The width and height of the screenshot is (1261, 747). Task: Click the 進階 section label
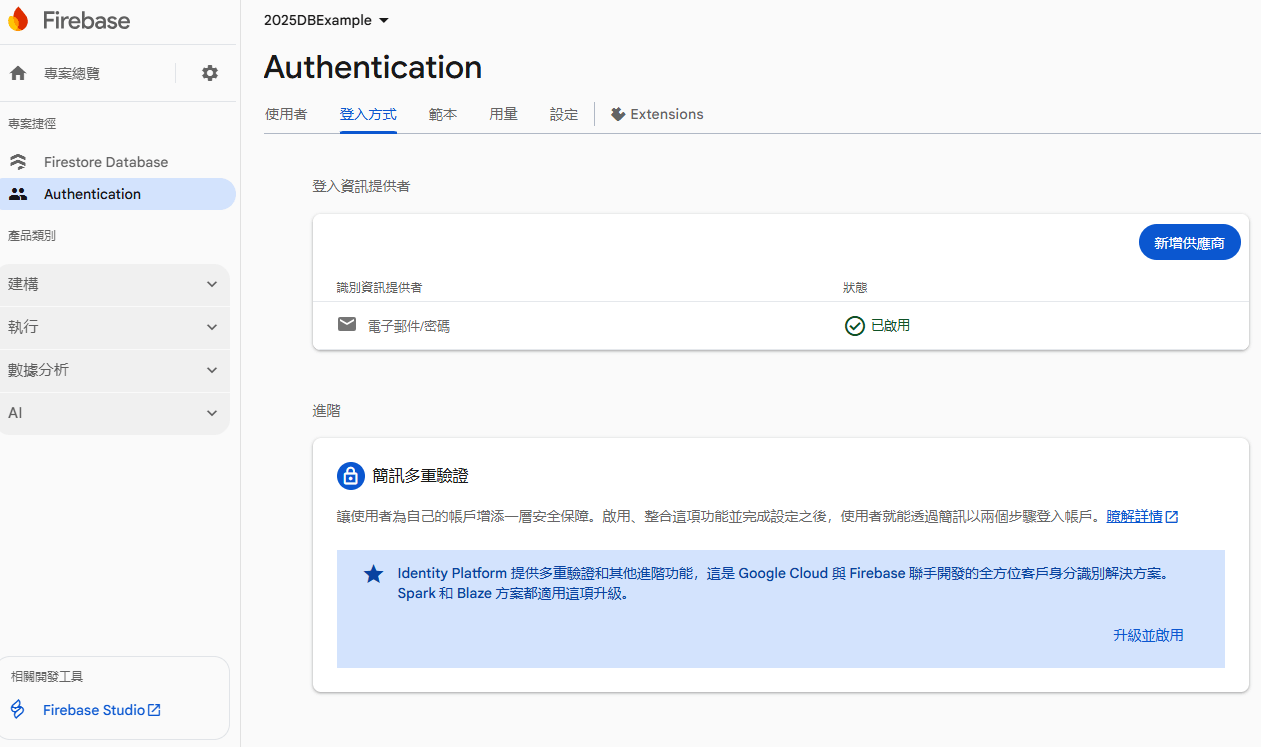click(326, 410)
